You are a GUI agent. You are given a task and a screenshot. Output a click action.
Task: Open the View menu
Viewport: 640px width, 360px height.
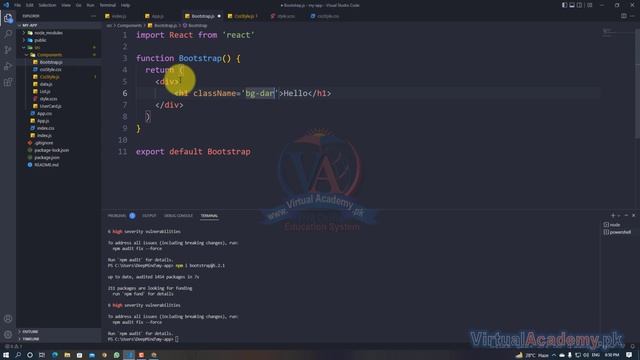click(x=66, y=5)
